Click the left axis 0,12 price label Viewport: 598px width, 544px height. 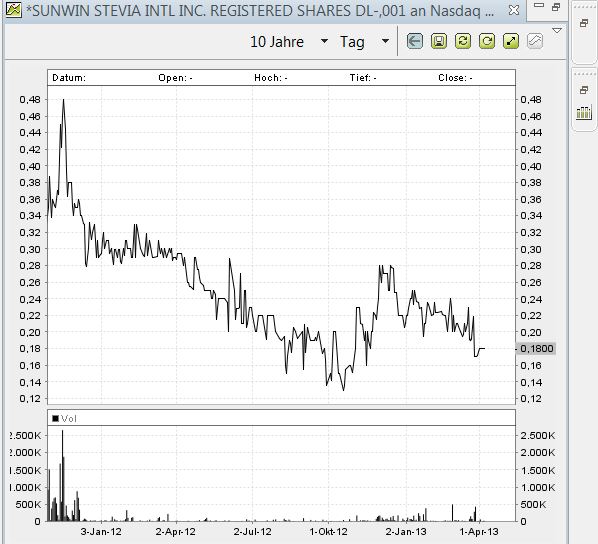point(30,398)
